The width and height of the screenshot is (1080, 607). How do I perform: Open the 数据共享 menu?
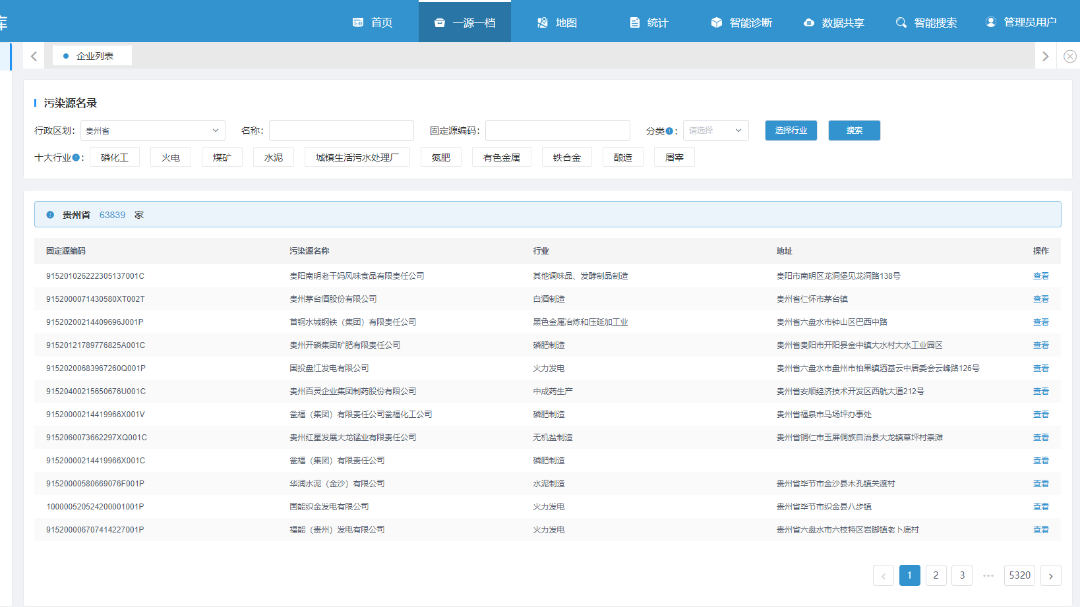tap(833, 23)
